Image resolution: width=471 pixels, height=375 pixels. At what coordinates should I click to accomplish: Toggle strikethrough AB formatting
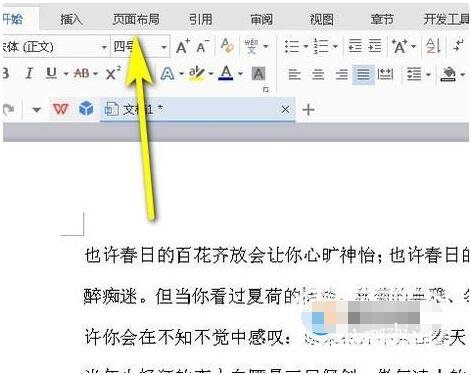click(x=81, y=73)
